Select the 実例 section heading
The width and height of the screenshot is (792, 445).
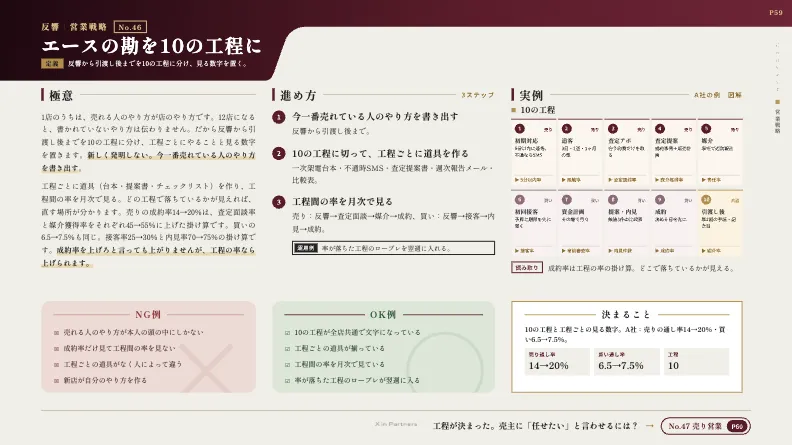531,95
